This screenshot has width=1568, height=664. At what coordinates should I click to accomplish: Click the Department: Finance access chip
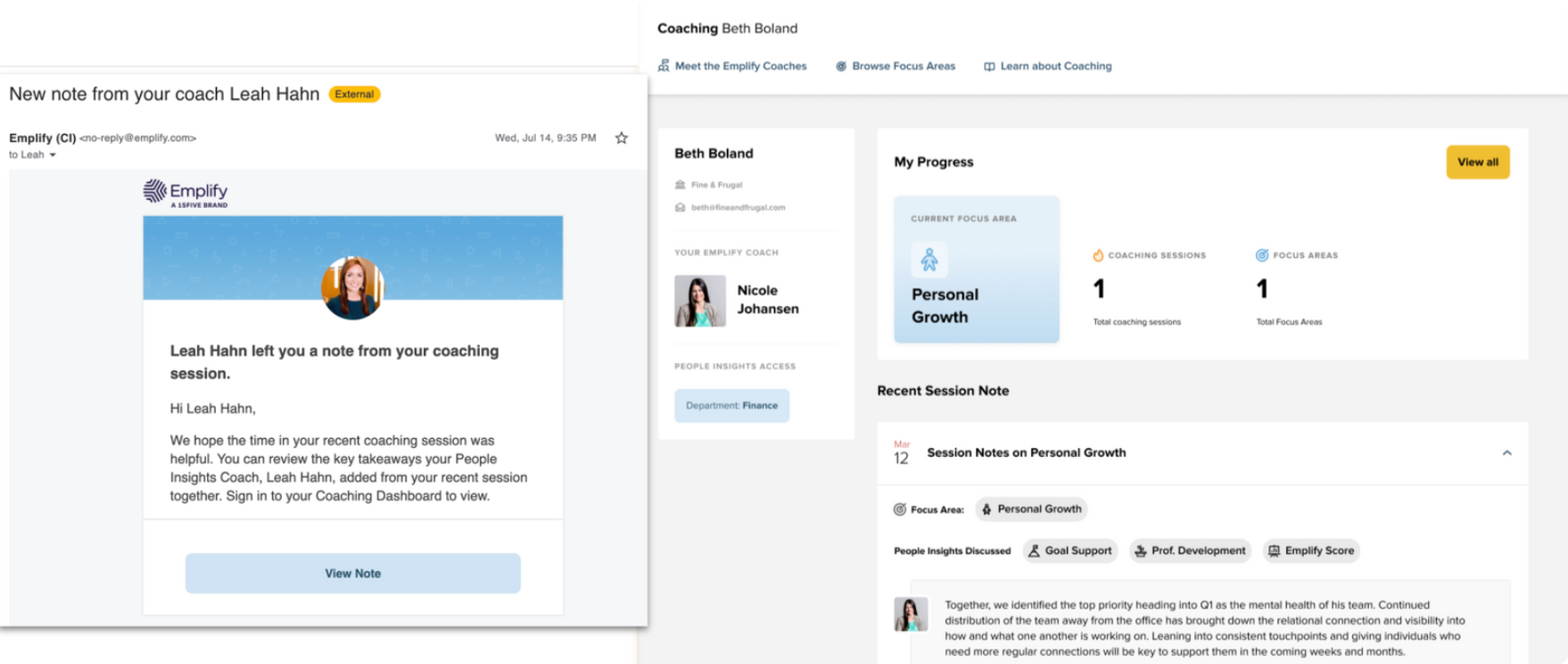click(731, 405)
